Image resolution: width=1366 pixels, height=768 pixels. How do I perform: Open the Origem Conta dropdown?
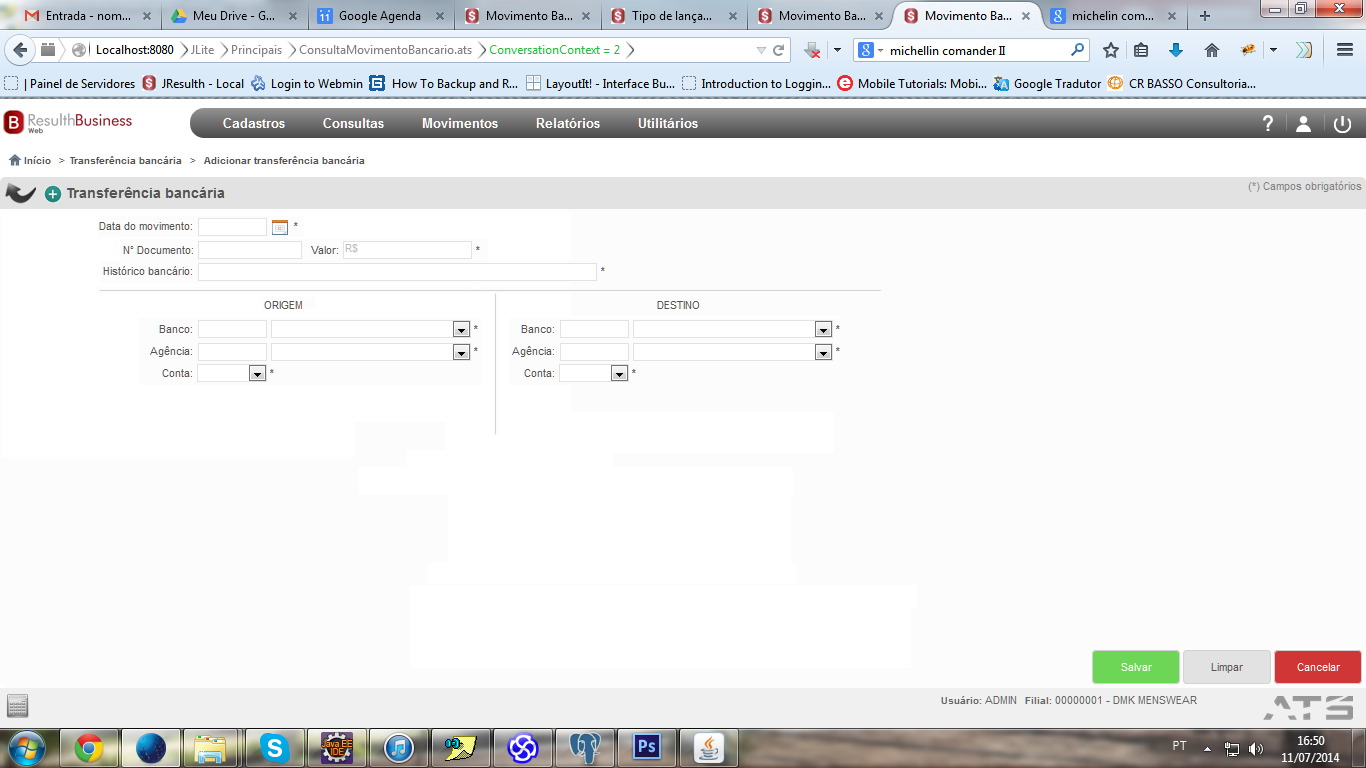[x=257, y=373]
